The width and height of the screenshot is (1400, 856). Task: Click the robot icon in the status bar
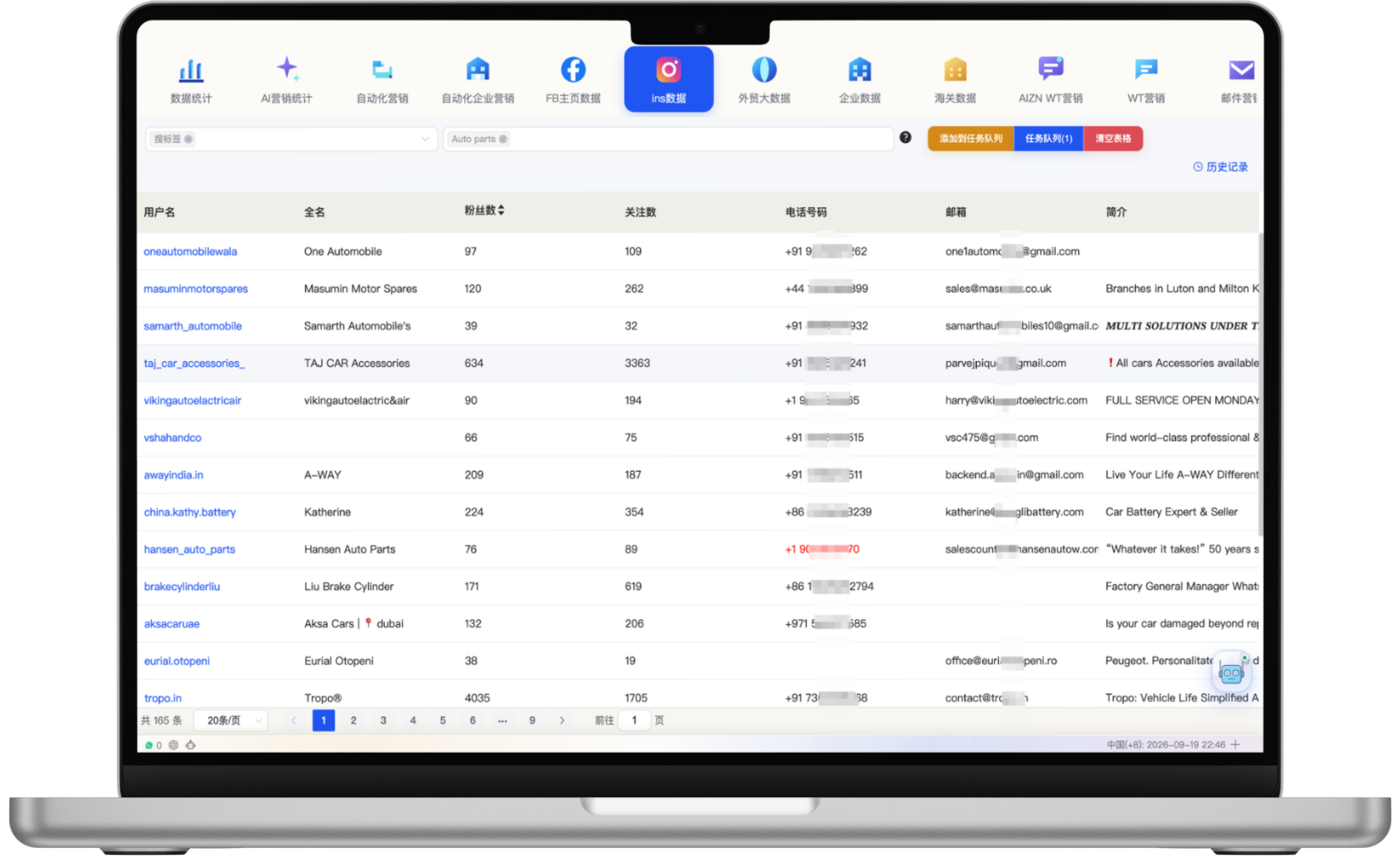pyautogui.click(x=190, y=746)
